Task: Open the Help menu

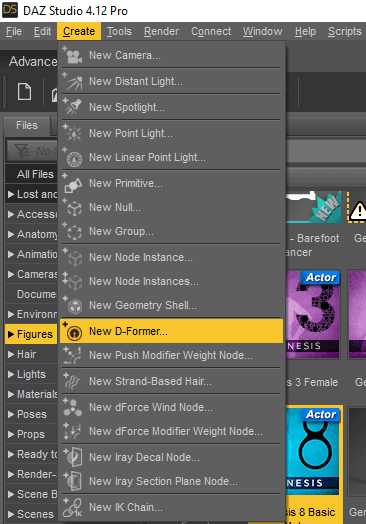Action: click(305, 31)
